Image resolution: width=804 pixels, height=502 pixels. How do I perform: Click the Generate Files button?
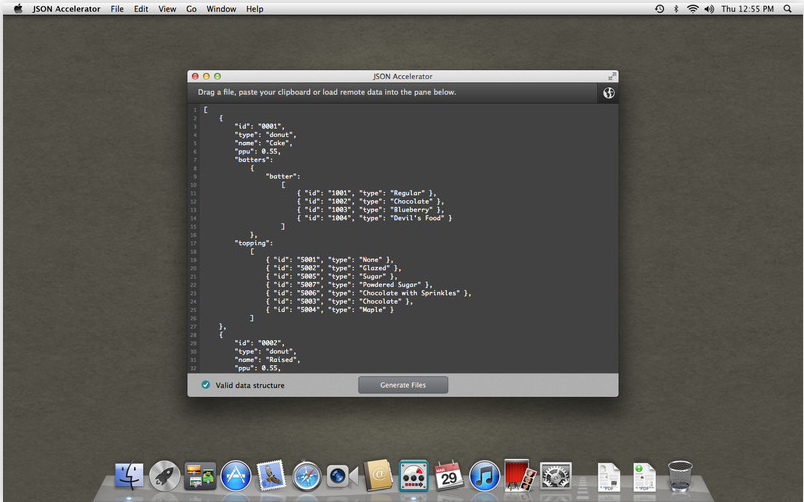pyautogui.click(x=403, y=385)
